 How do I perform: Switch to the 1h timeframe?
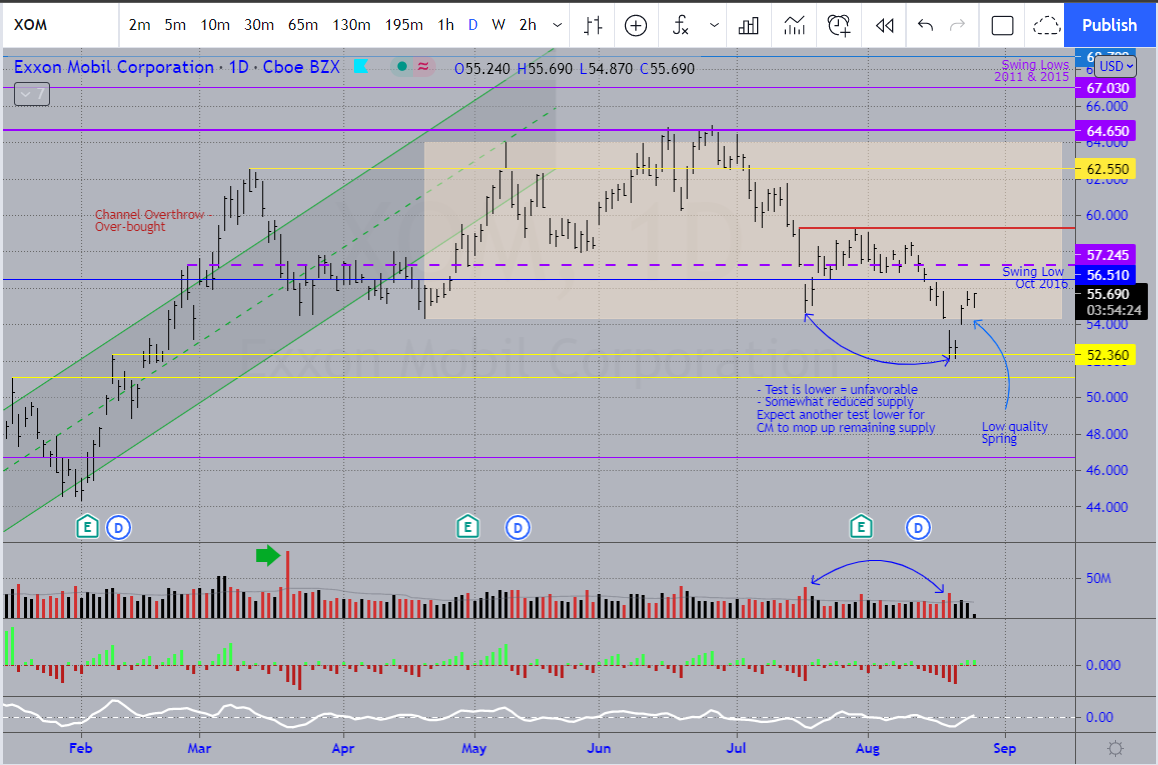[445, 25]
